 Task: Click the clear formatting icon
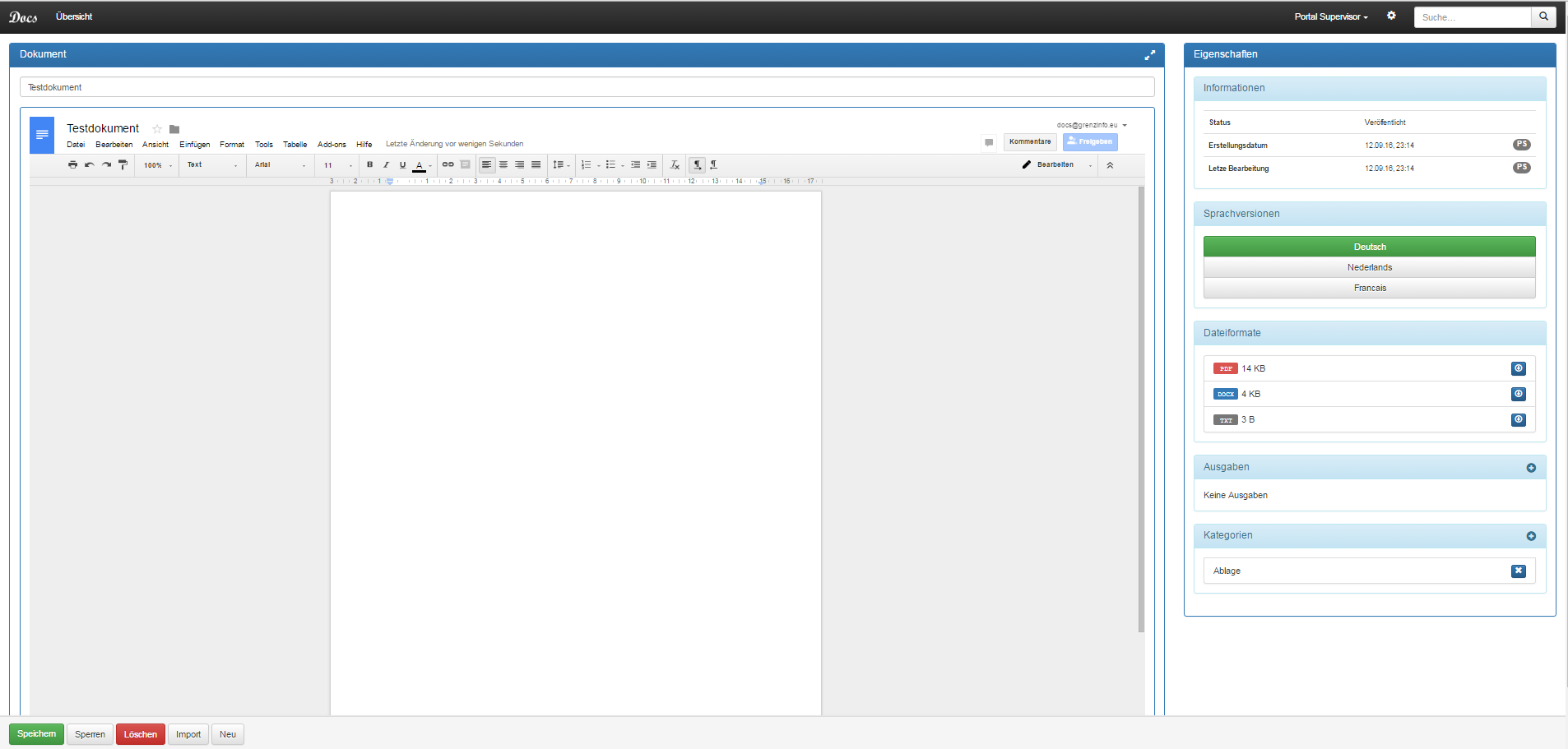675,165
